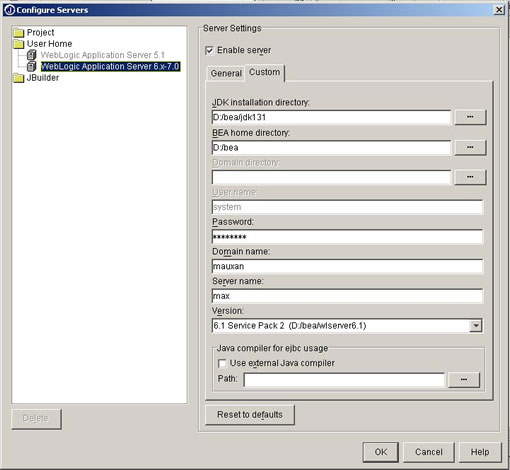Open the Version dropdown list
The width and height of the screenshot is (510, 470).
(476, 326)
